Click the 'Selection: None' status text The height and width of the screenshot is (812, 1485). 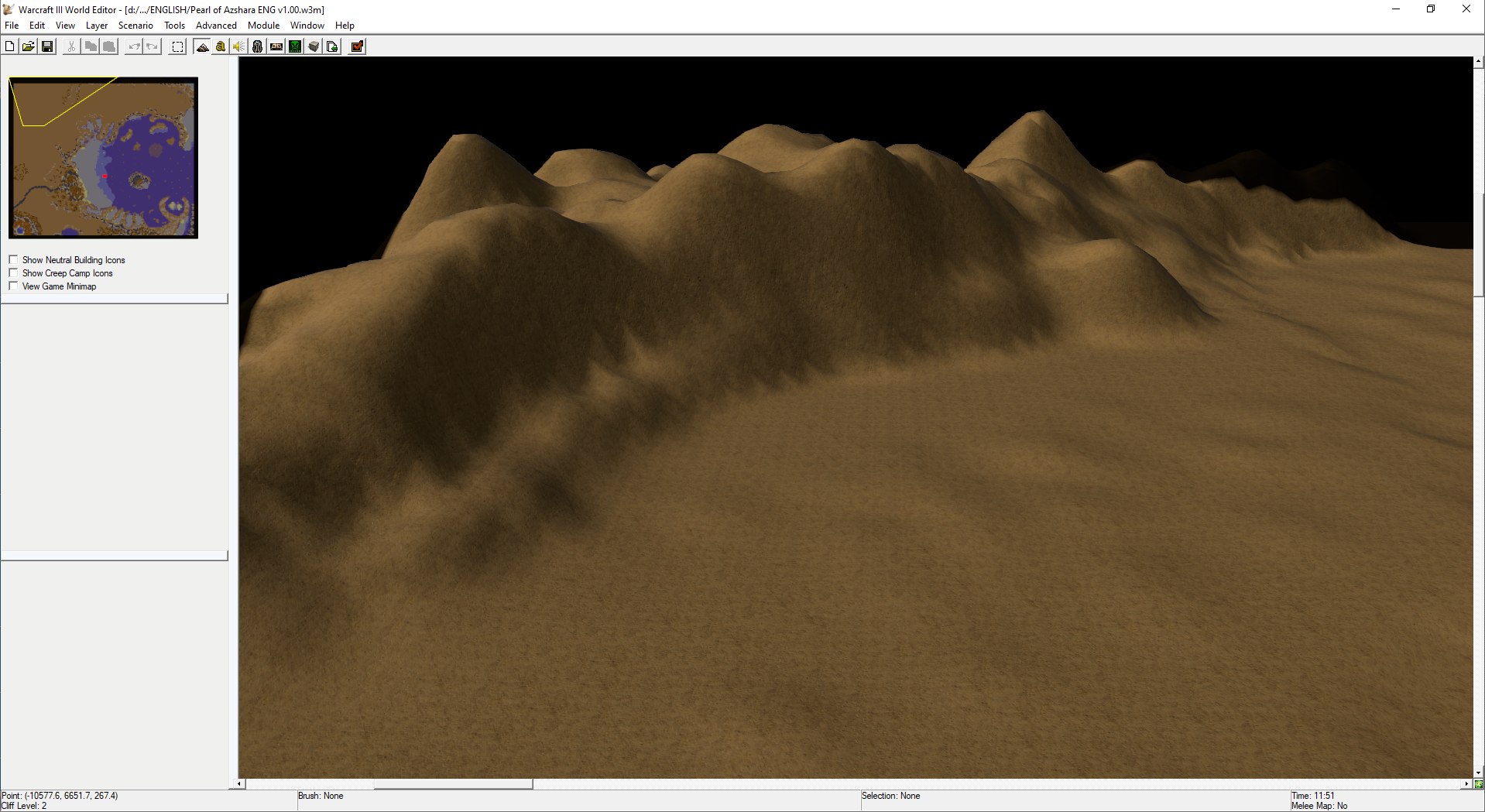(891, 796)
